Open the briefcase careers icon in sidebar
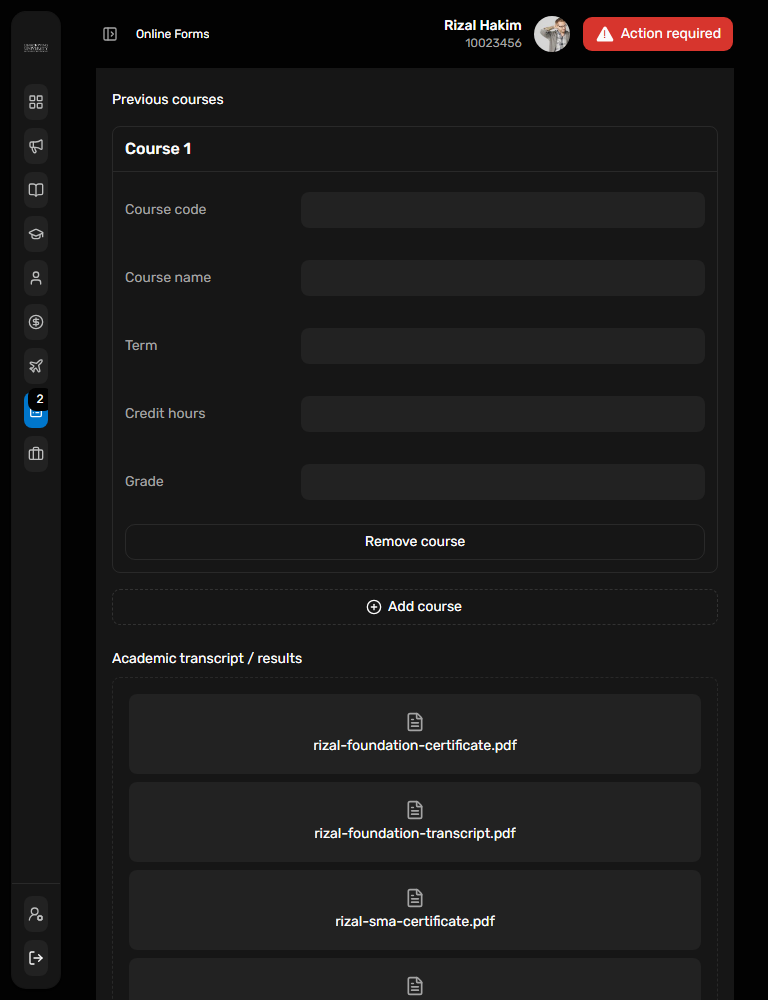Screen dimensions: 768x1000 (x=36, y=454)
